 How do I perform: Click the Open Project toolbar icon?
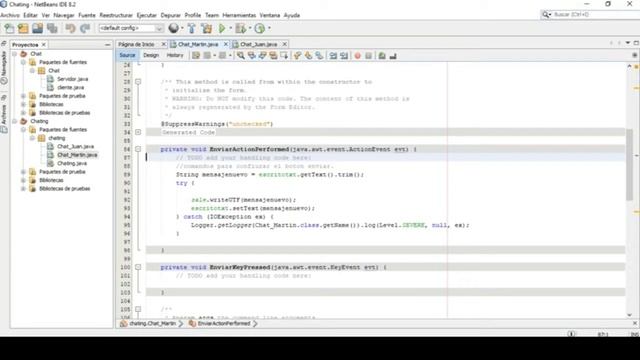tap(38, 28)
